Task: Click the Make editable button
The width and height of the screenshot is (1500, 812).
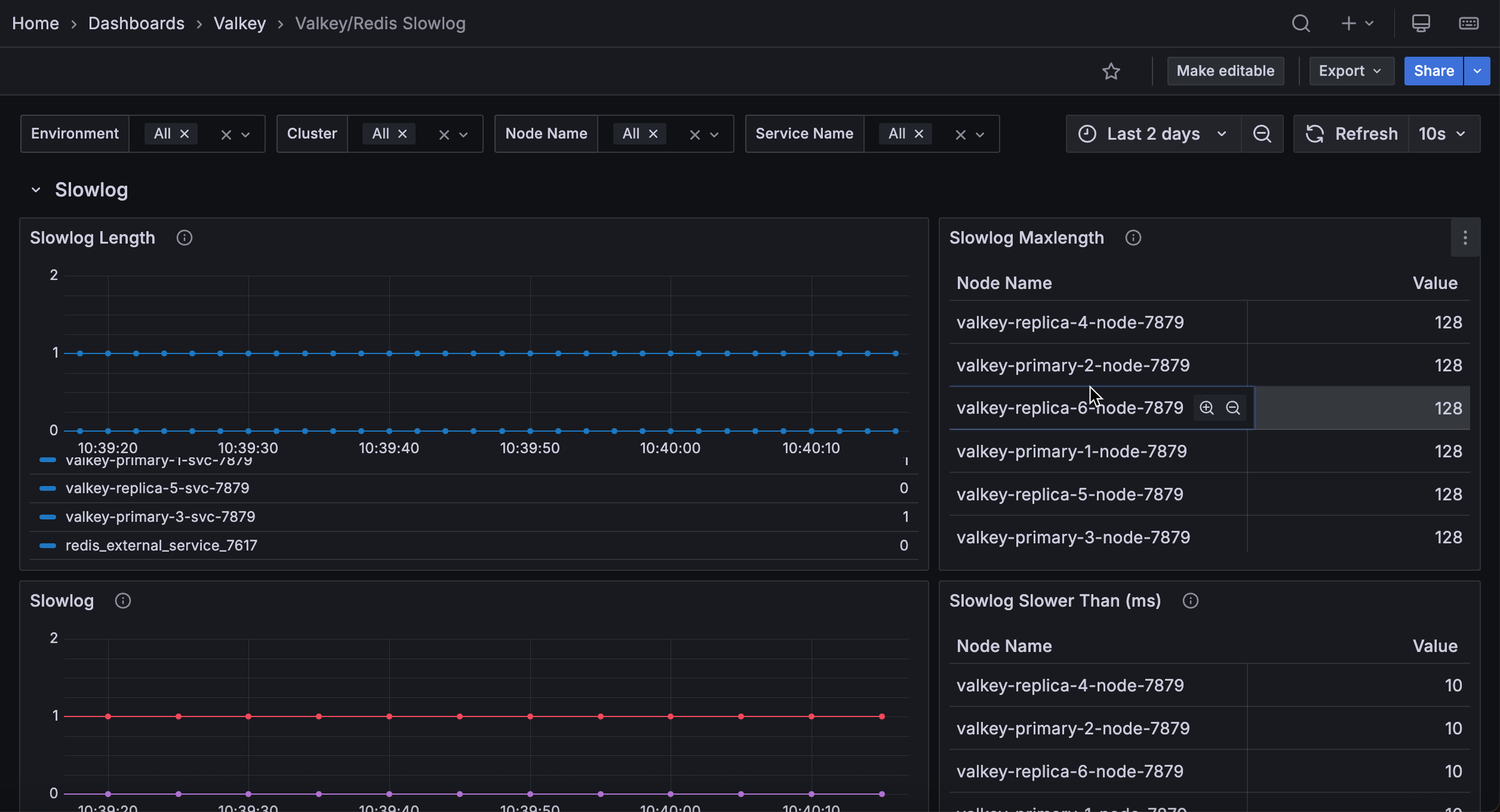Action: (x=1225, y=70)
